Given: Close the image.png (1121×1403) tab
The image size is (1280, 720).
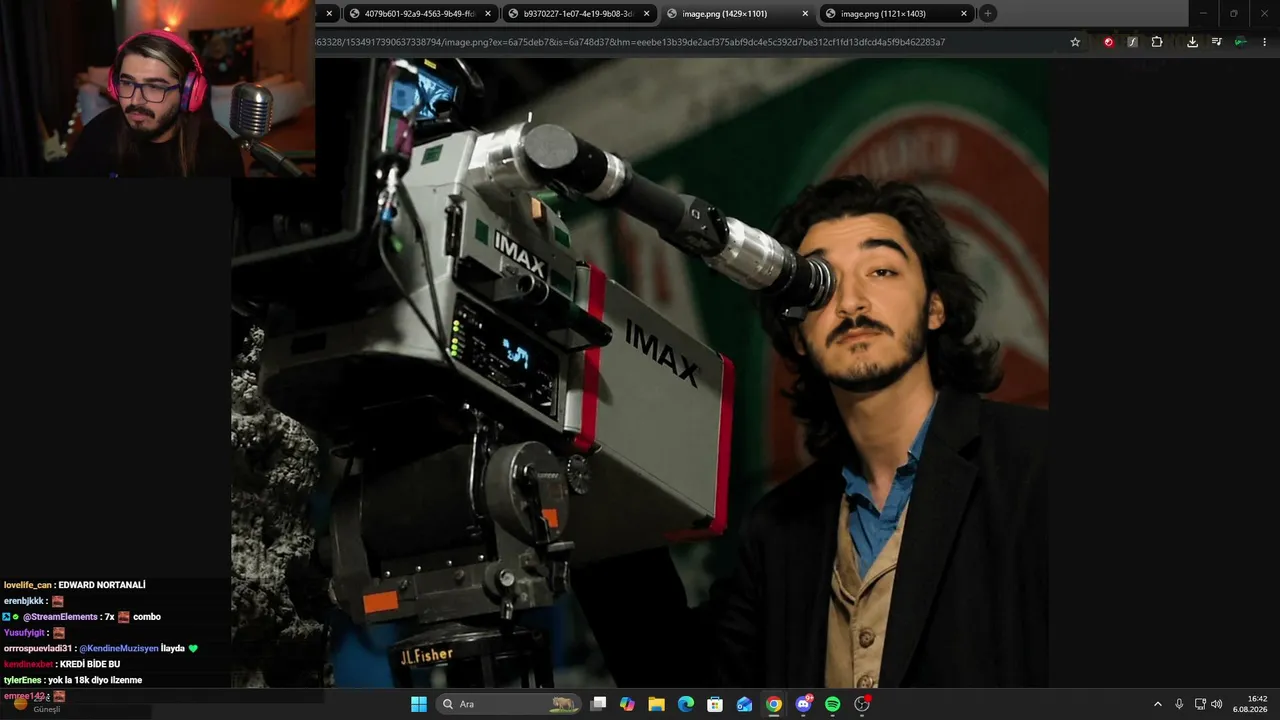Looking at the screenshot, I should [964, 14].
